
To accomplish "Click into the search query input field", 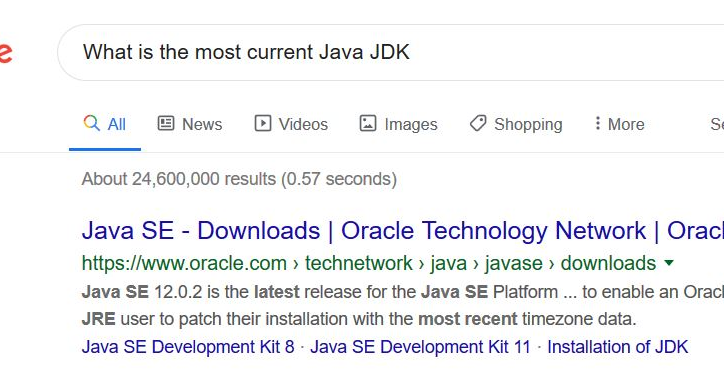I will click(x=390, y=52).
